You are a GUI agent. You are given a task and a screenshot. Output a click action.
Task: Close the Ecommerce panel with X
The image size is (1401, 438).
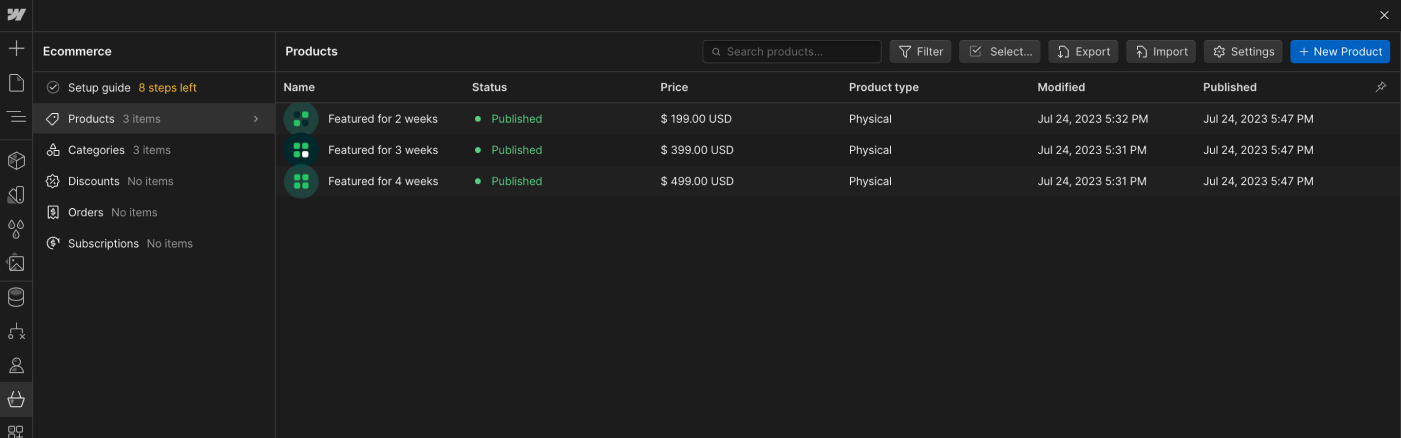click(1384, 15)
